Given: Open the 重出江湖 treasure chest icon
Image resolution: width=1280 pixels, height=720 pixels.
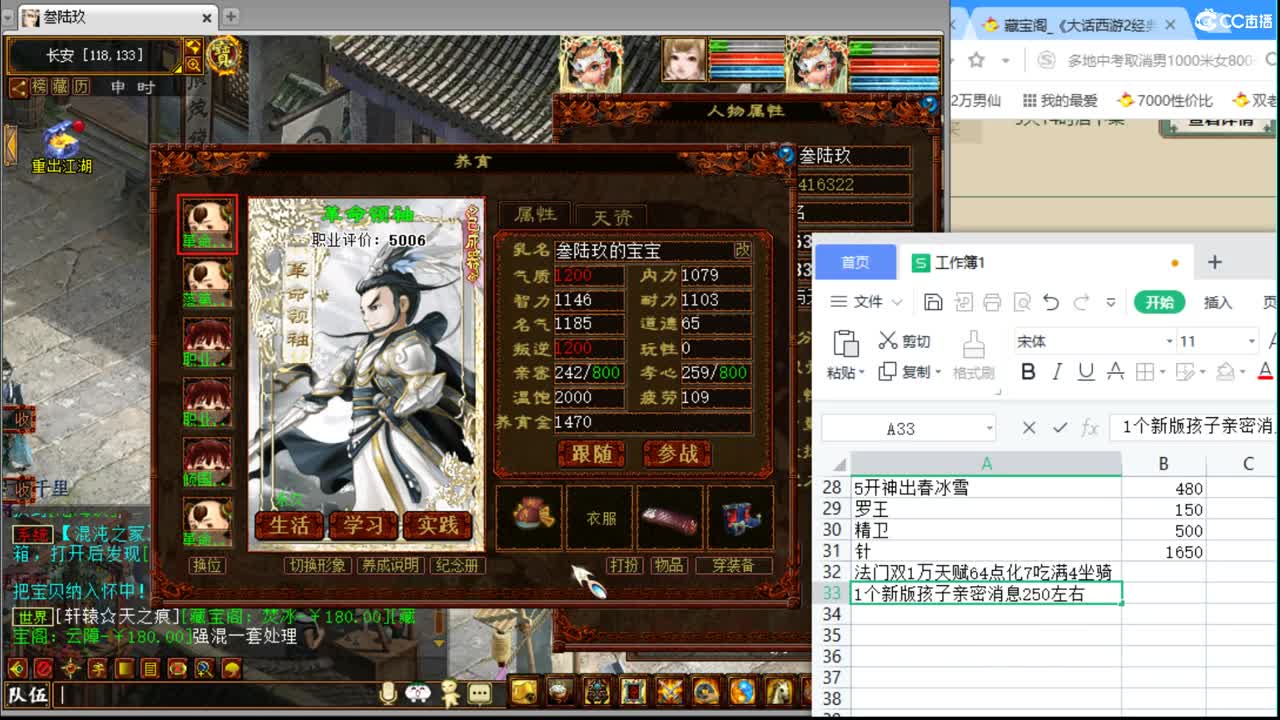Looking at the screenshot, I should [62, 140].
